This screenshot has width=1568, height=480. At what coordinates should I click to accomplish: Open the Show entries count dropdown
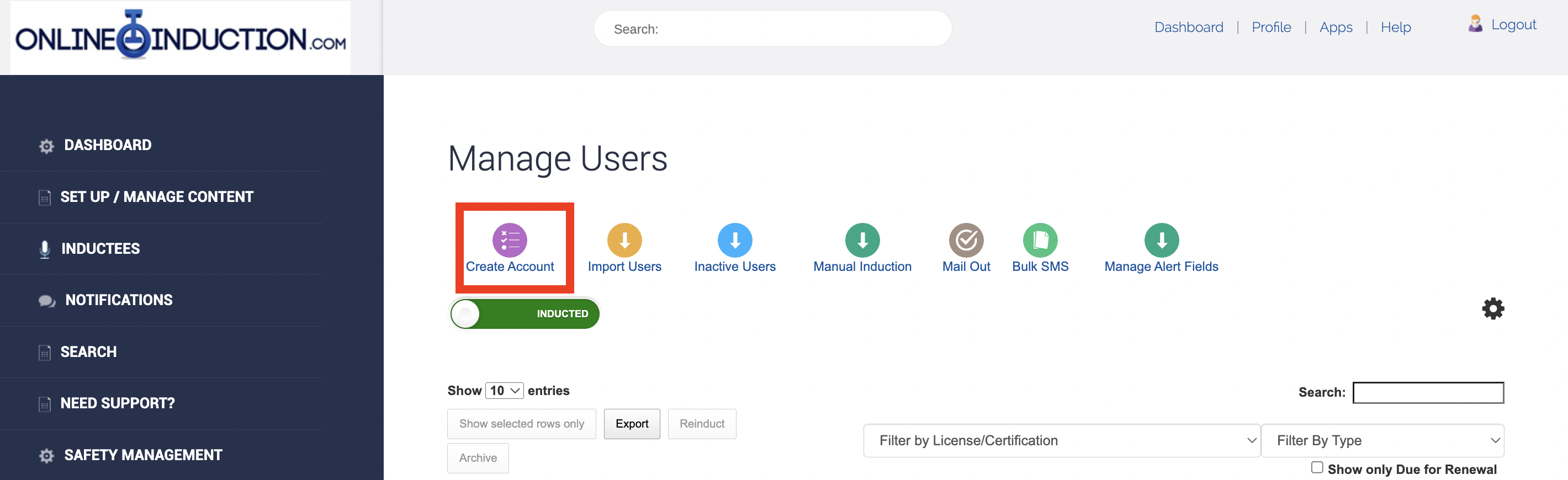point(504,391)
